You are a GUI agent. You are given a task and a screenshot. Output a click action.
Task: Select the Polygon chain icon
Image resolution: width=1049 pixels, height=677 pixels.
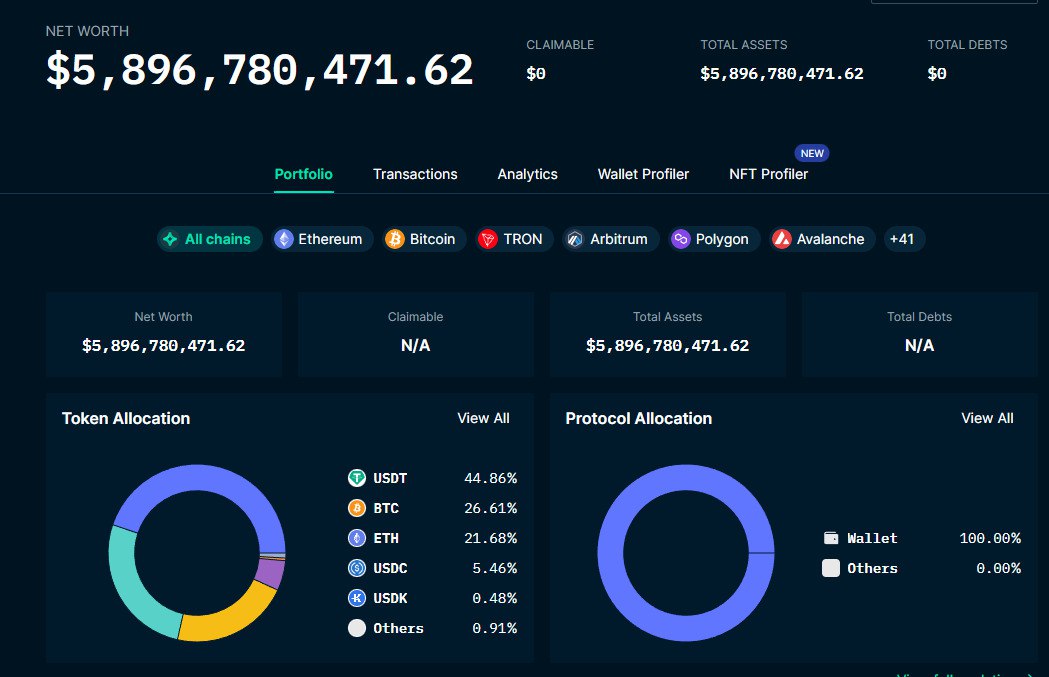(680, 239)
